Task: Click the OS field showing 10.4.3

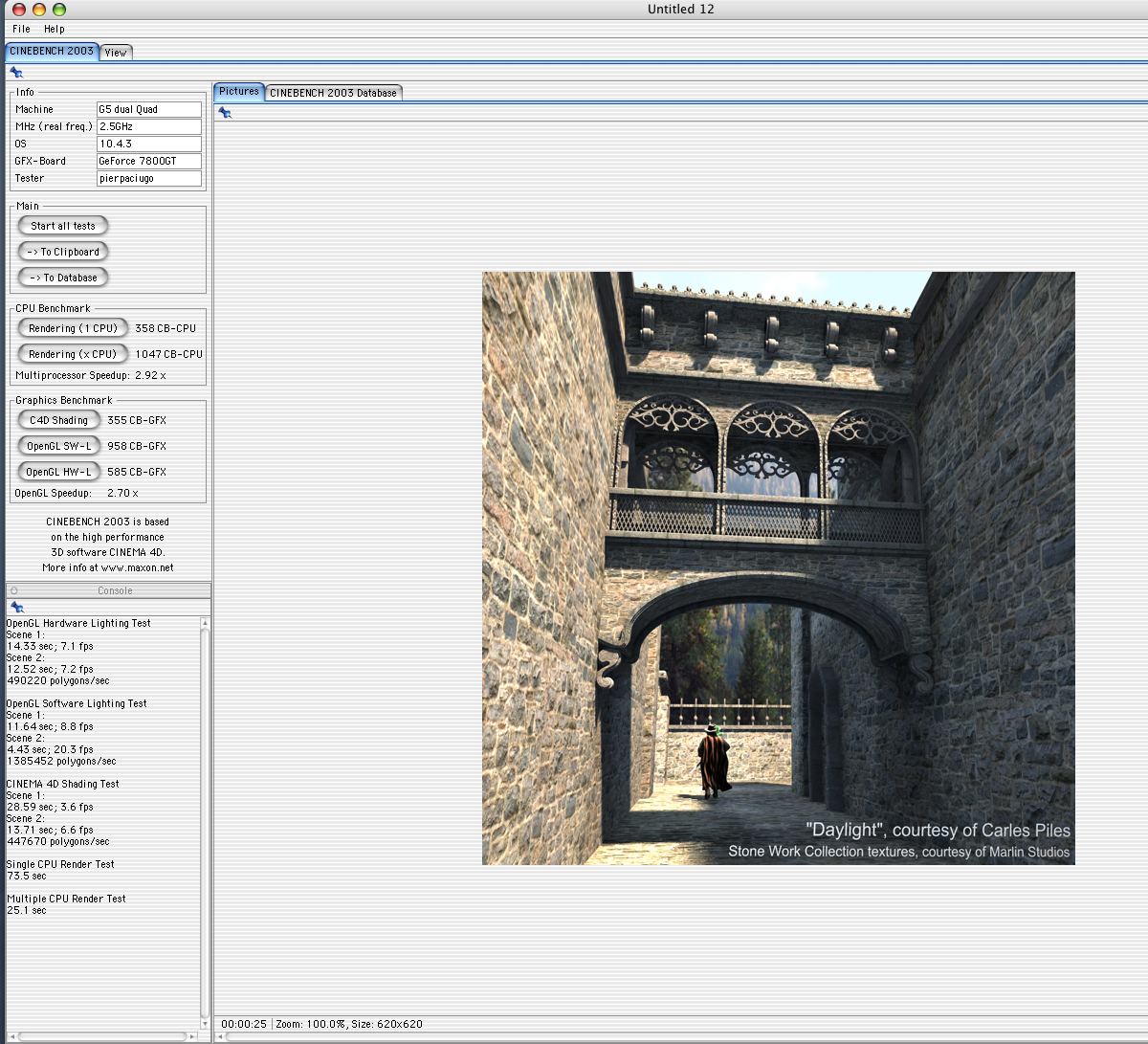Action: click(149, 144)
